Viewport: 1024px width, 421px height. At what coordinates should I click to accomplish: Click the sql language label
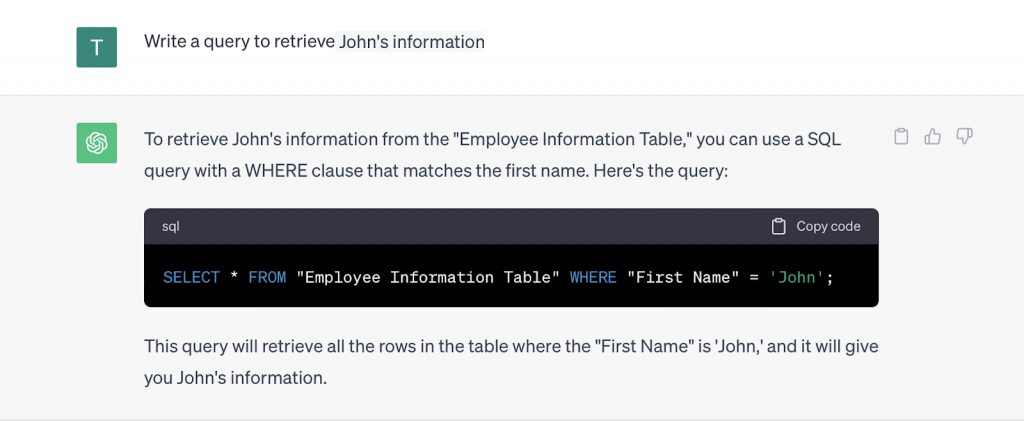[170, 226]
